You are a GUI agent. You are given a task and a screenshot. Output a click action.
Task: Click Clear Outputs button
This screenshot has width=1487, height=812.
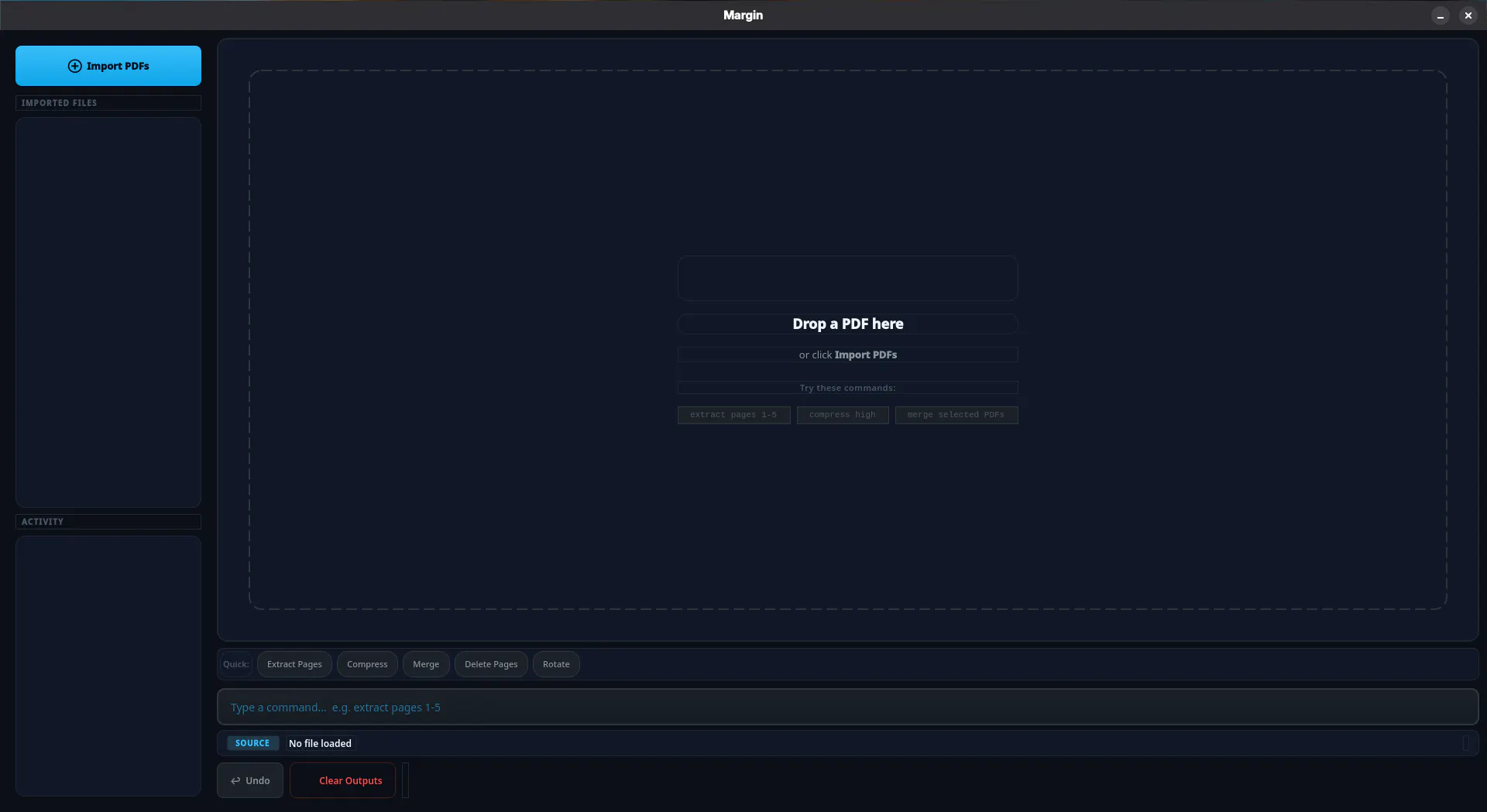[x=342, y=780]
